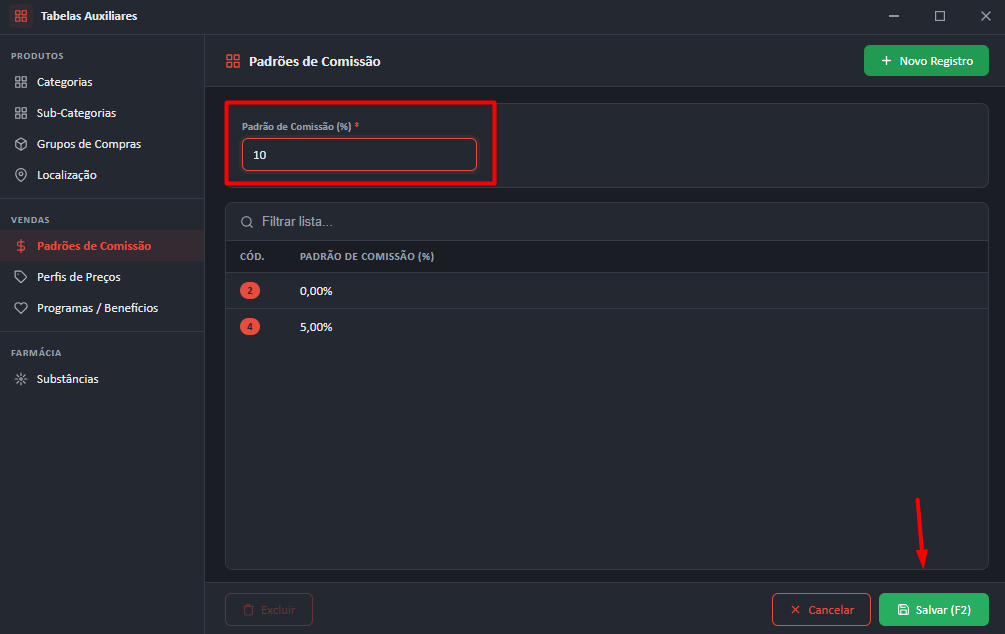Click the search magnifier icon in filter
The image size is (1005, 634).
pyautogui.click(x=247, y=222)
